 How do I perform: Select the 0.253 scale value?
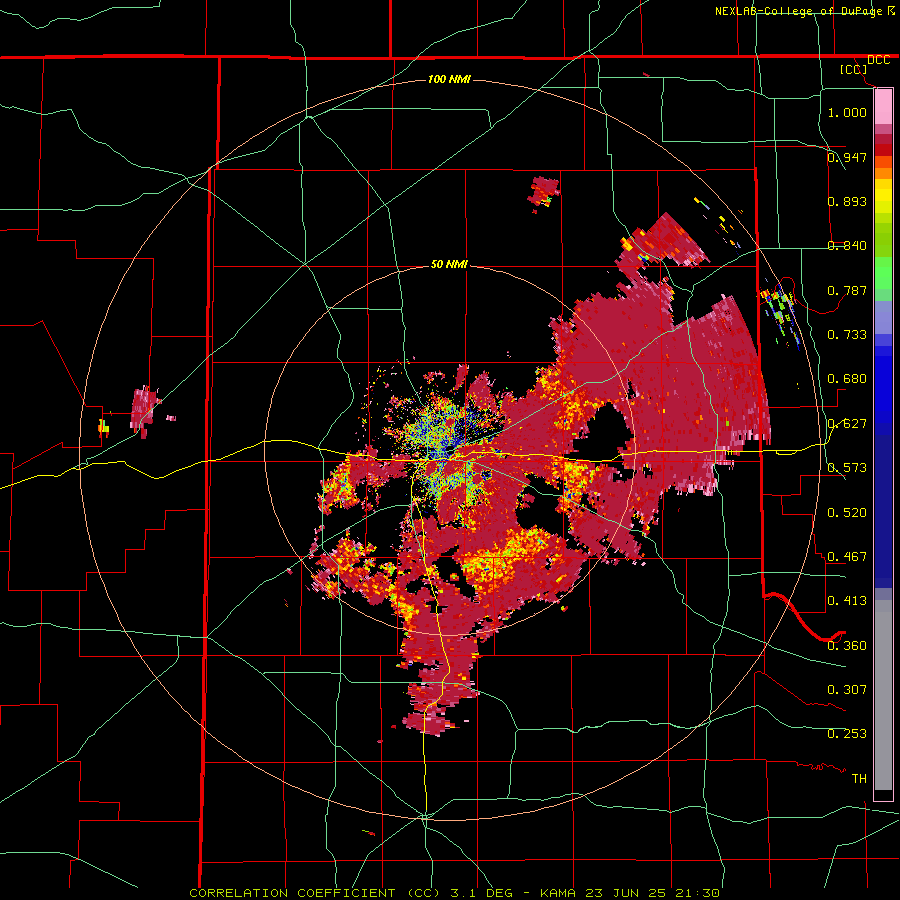(847, 734)
